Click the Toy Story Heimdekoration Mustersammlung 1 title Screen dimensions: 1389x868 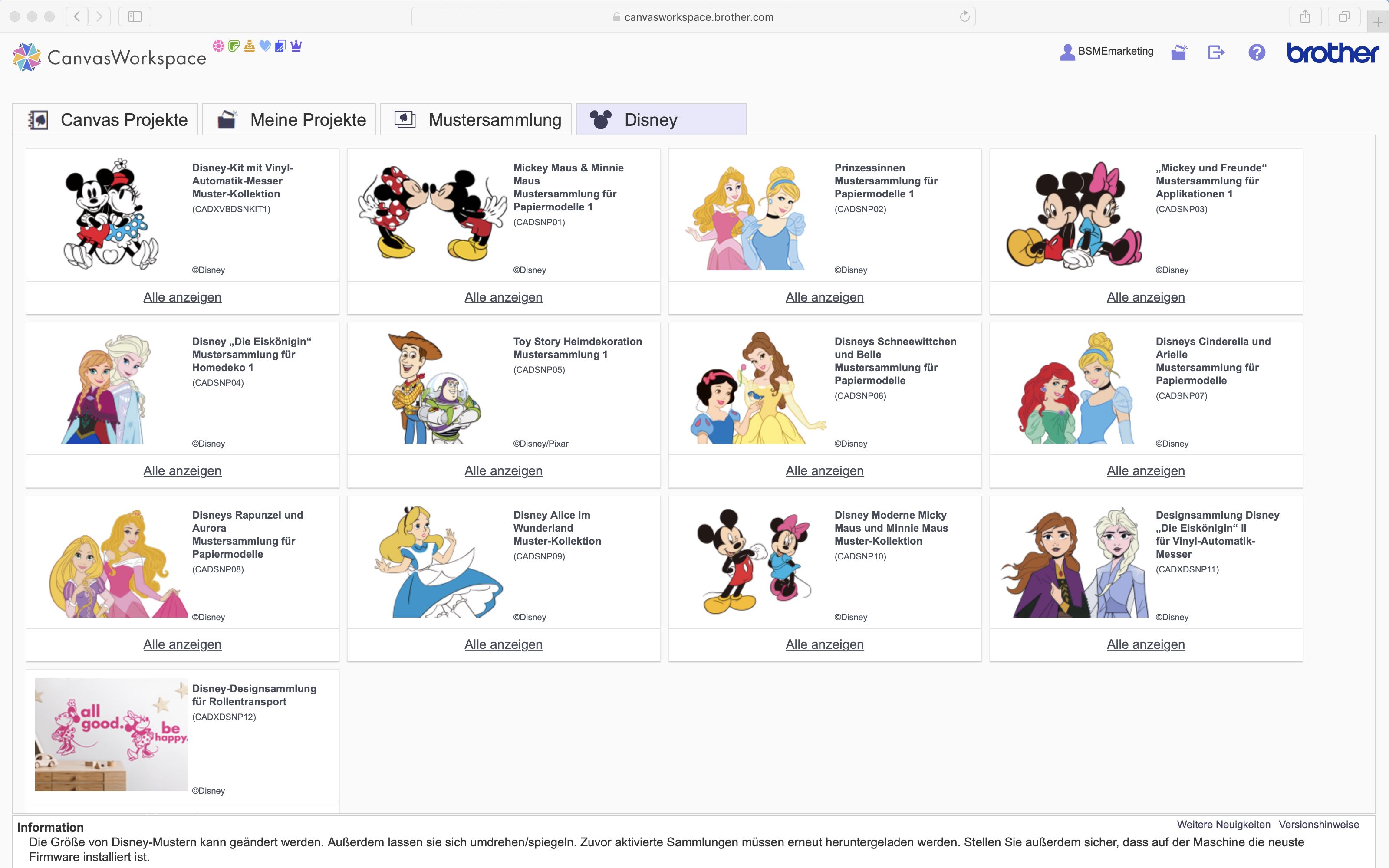(577, 348)
